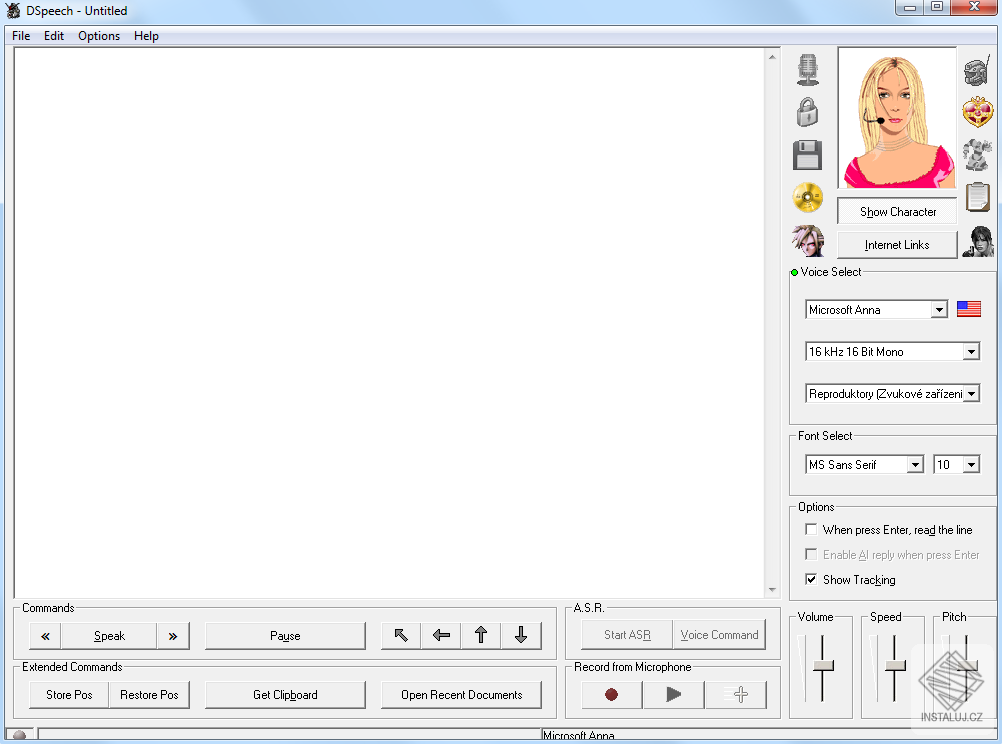Screen dimensions: 1002x744
Task: Click the gold CD audio export icon
Action: point(807,198)
